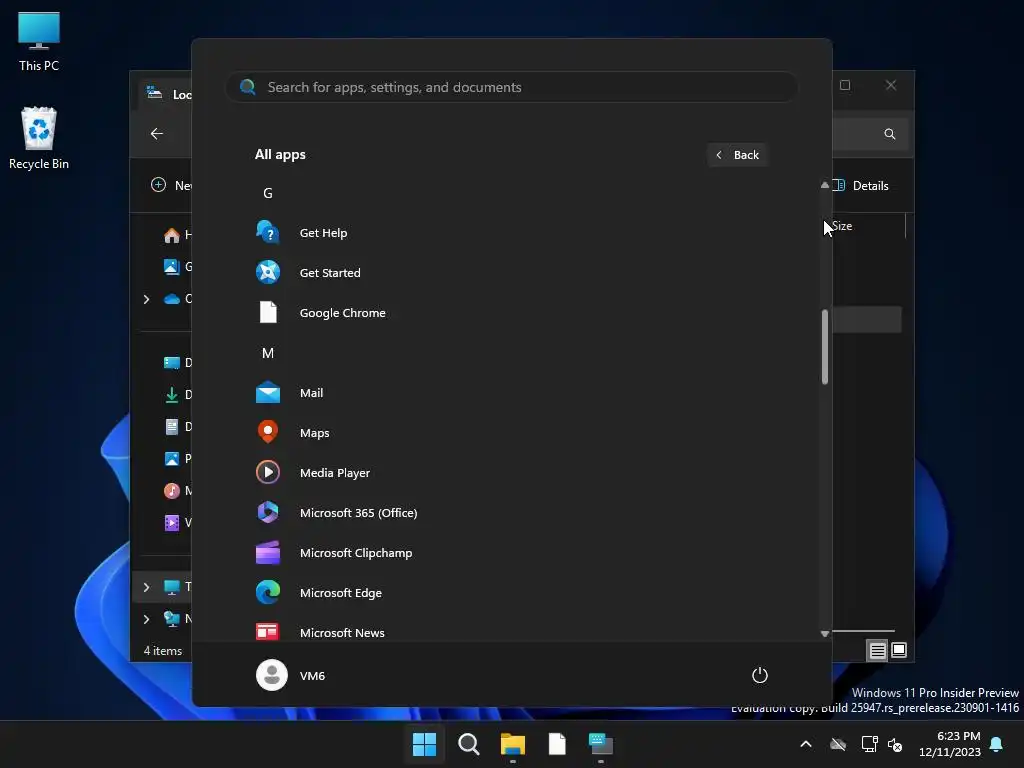Open taskbar Search magnifier icon
The image size is (1024, 768).
pyautogui.click(x=469, y=744)
